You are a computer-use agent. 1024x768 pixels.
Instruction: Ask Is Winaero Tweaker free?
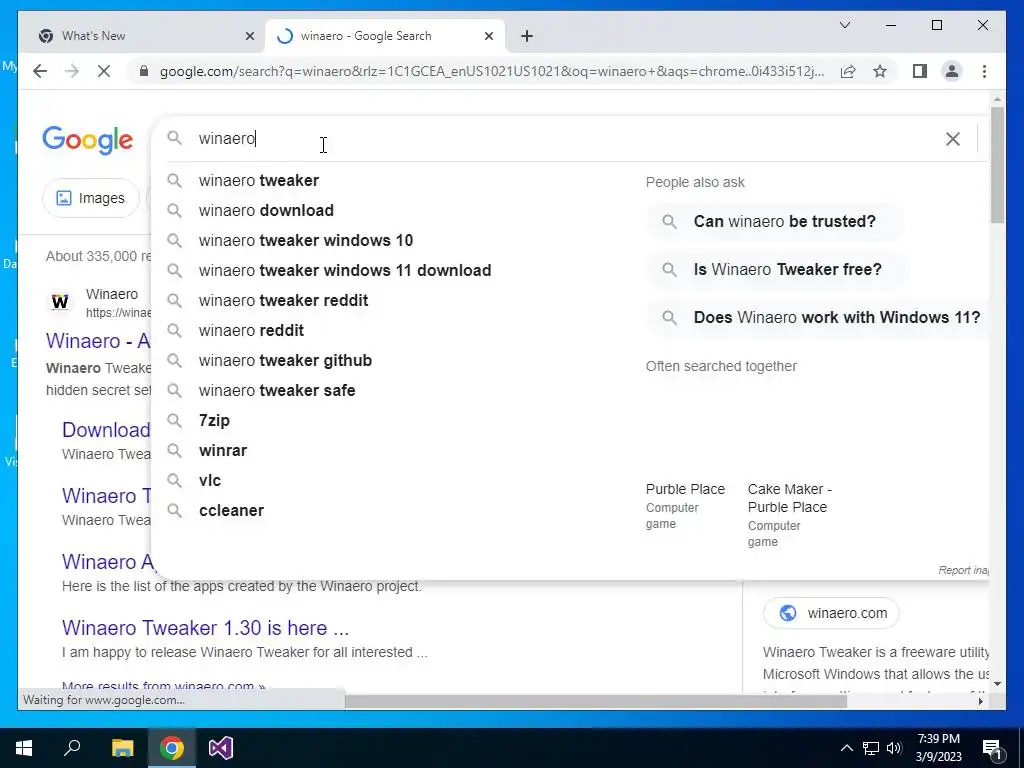[777, 269]
